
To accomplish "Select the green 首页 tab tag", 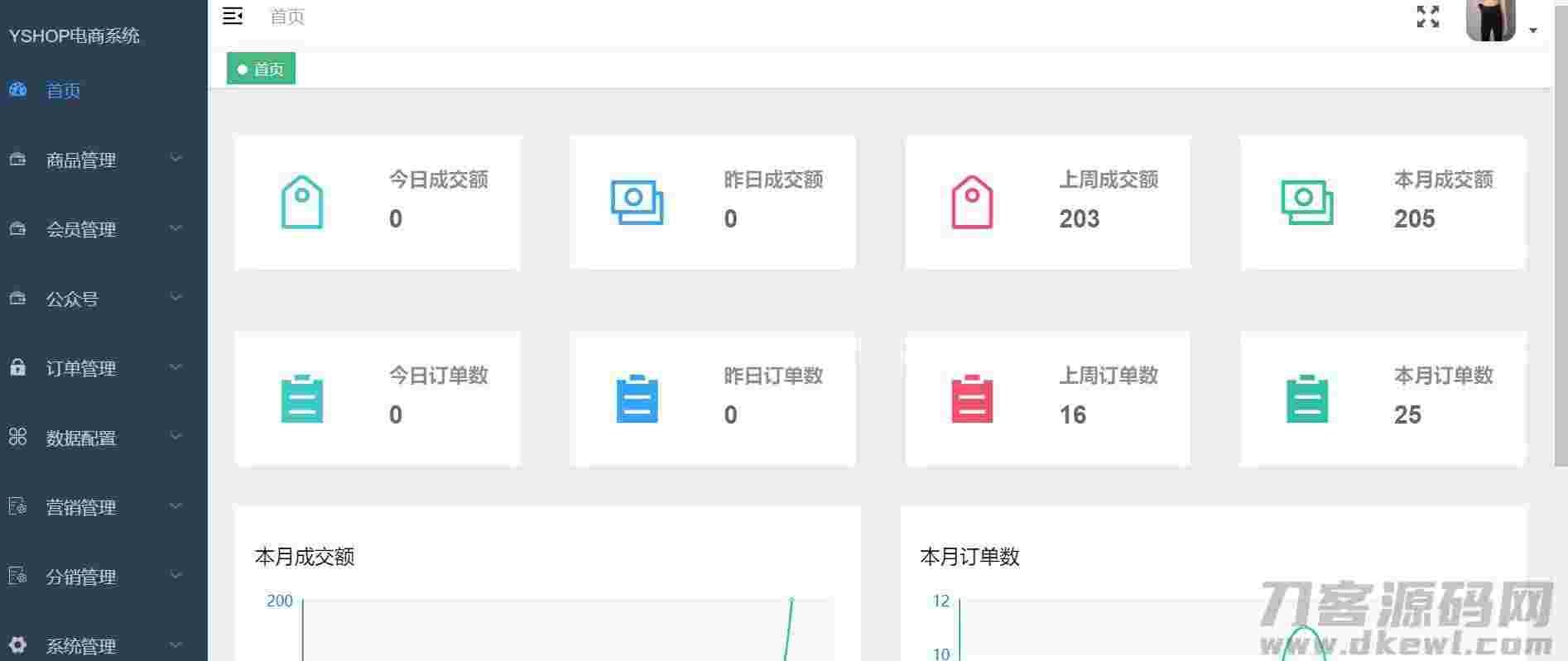I will click(261, 69).
